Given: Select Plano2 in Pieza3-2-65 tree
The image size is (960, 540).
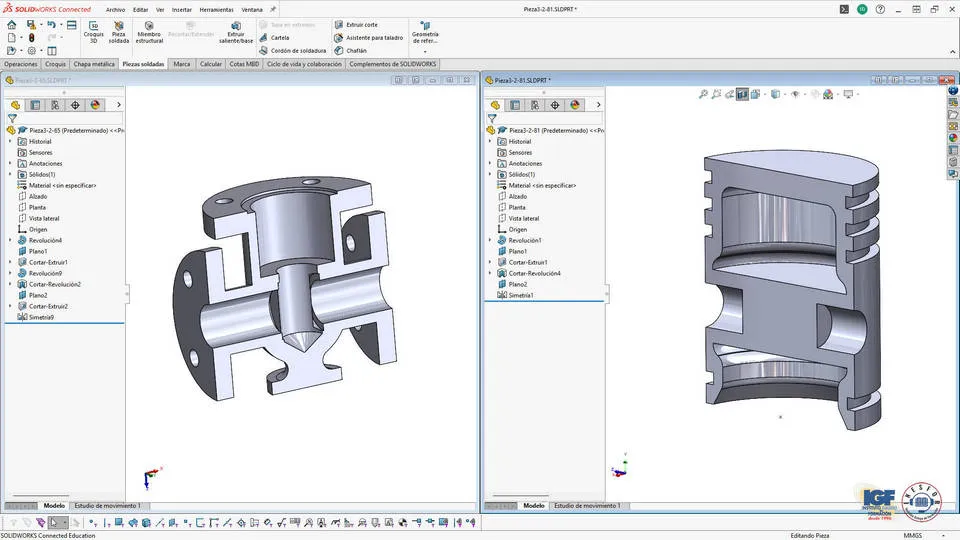Looking at the screenshot, I should [32, 295].
